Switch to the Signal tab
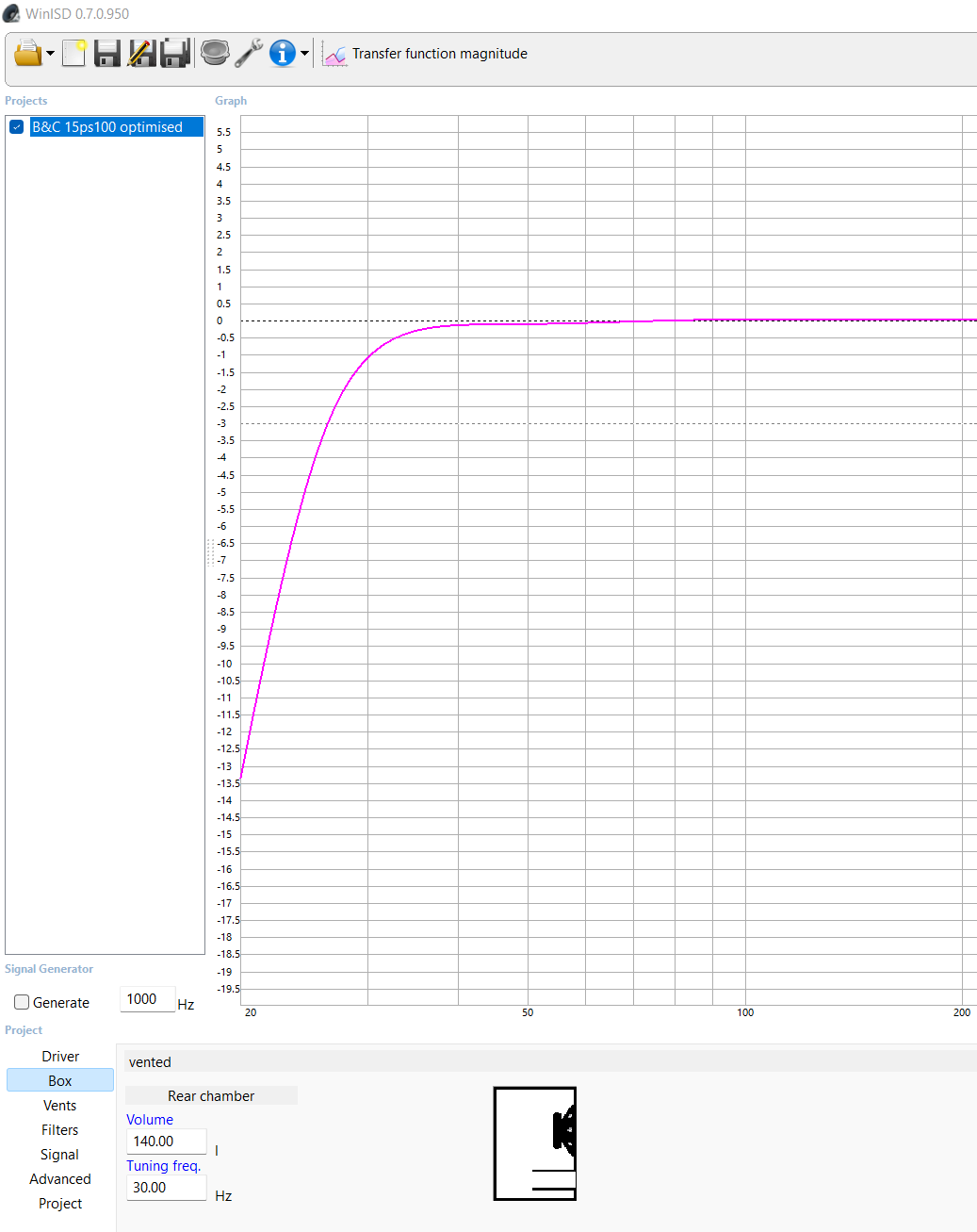The width and height of the screenshot is (977, 1232). pos(60,1155)
